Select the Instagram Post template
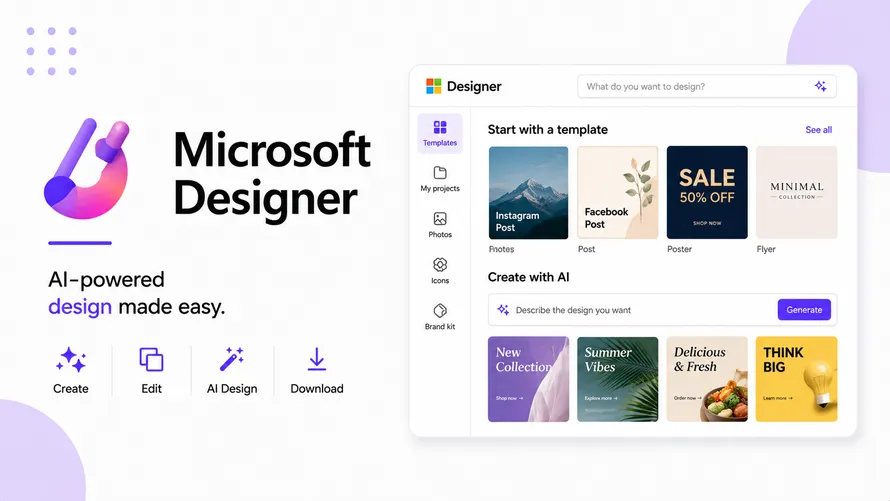 pyautogui.click(x=528, y=193)
